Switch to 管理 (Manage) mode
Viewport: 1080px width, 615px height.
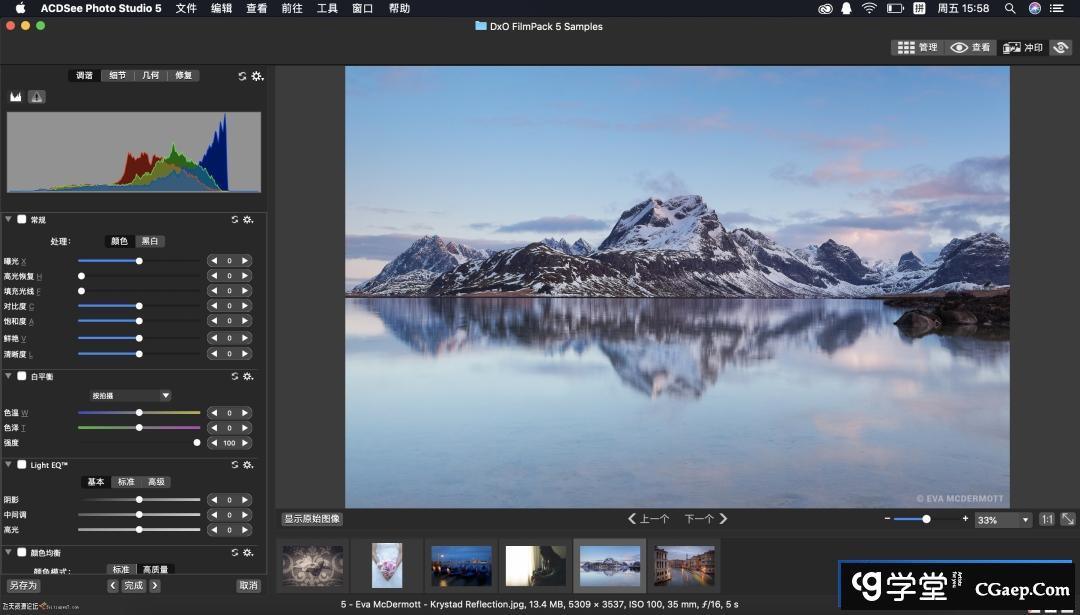point(918,47)
